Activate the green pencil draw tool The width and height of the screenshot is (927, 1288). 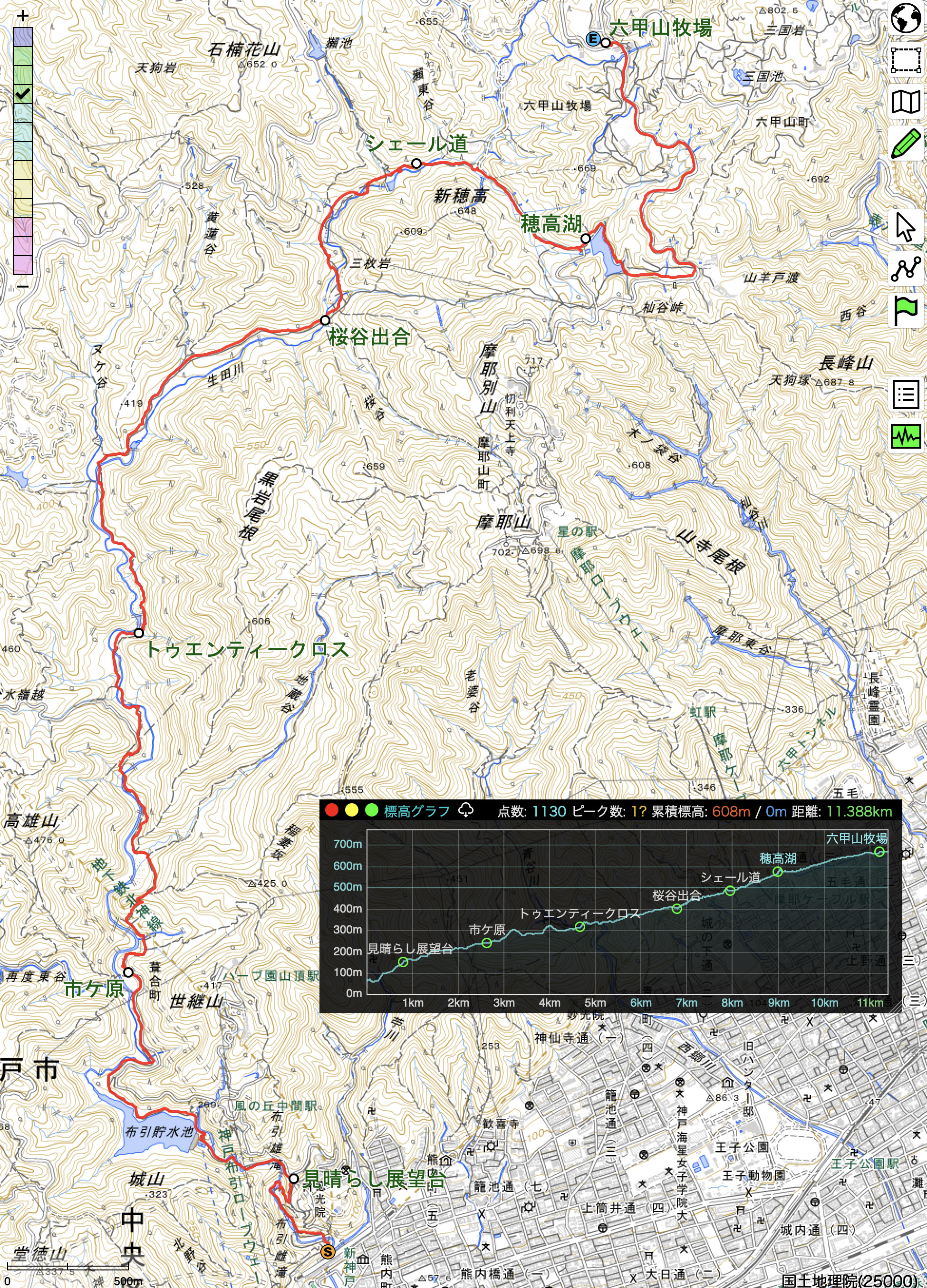(x=906, y=144)
